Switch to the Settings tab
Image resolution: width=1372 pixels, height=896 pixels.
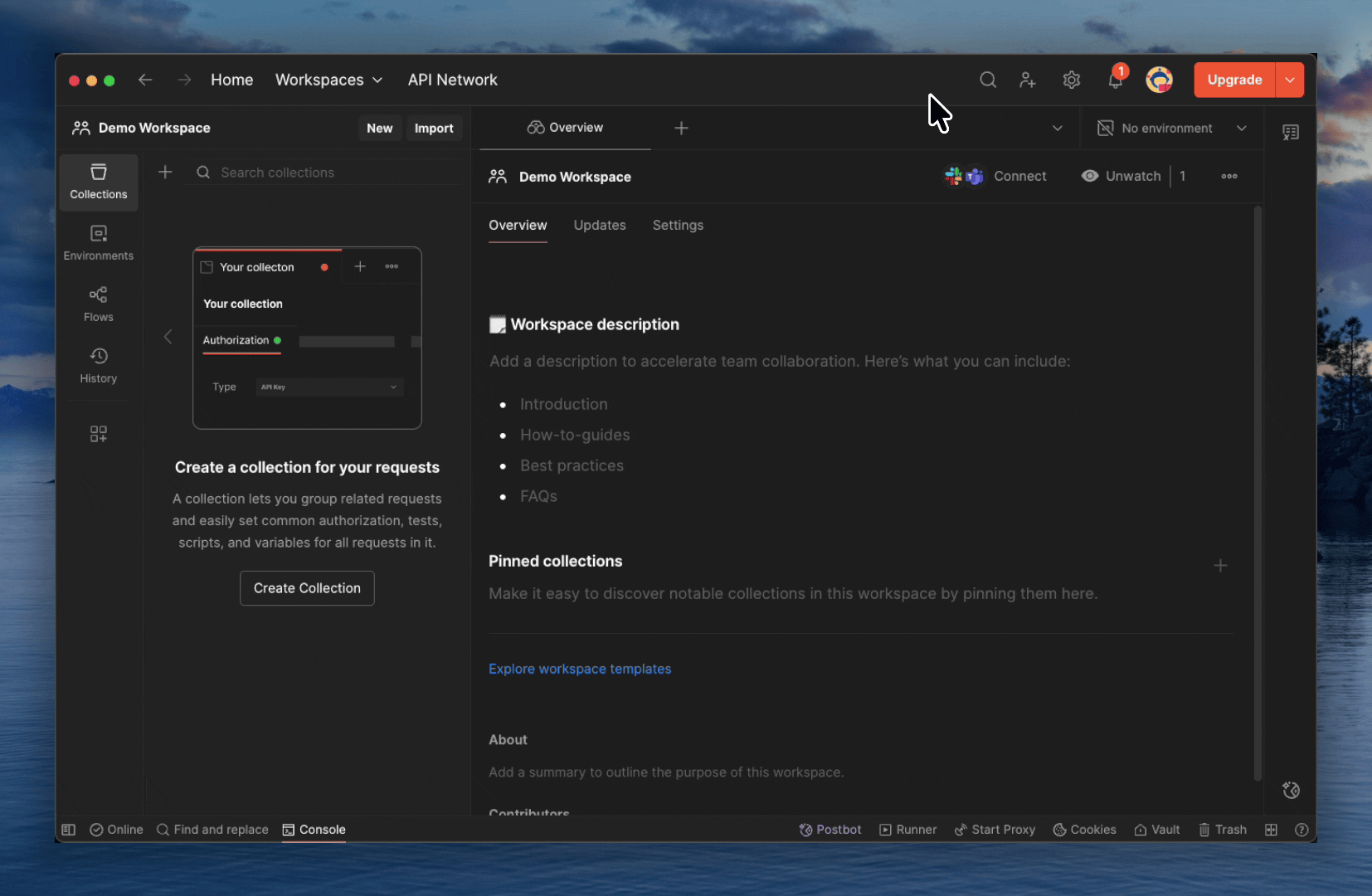(x=677, y=226)
